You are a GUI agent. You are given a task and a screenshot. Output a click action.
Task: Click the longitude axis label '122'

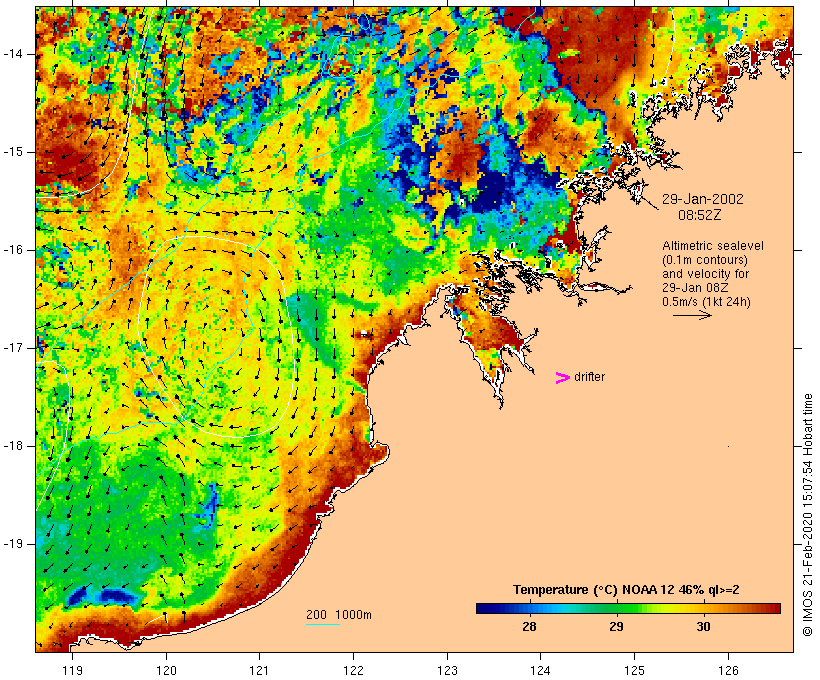[354, 671]
